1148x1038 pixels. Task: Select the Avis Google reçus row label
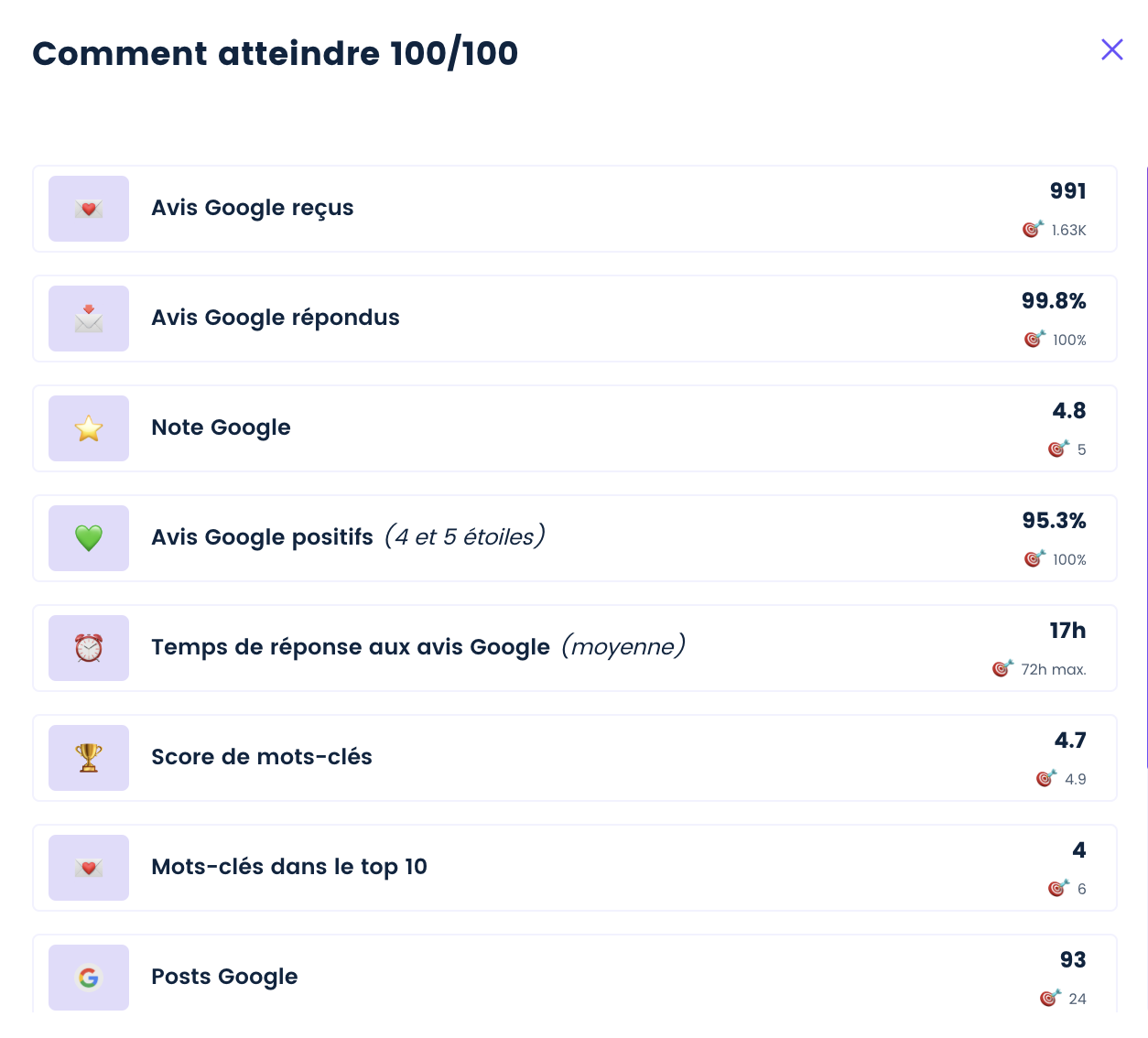click(x=253, y=208)
